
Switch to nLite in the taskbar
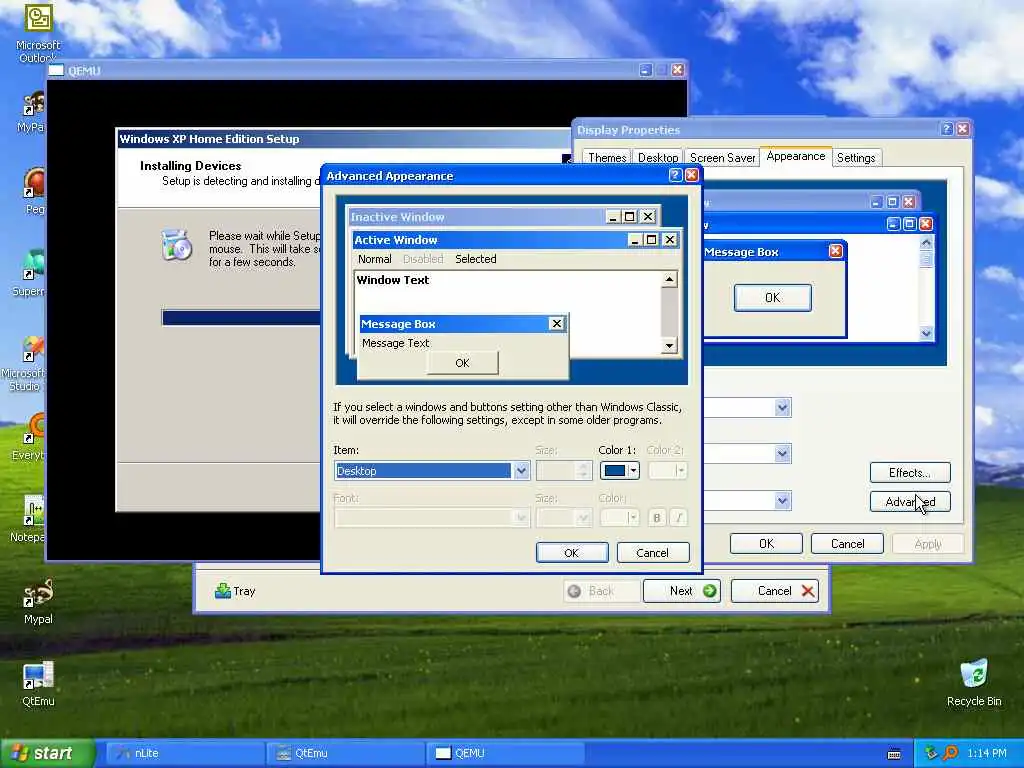pyautogui.click(x=184, y=753)
